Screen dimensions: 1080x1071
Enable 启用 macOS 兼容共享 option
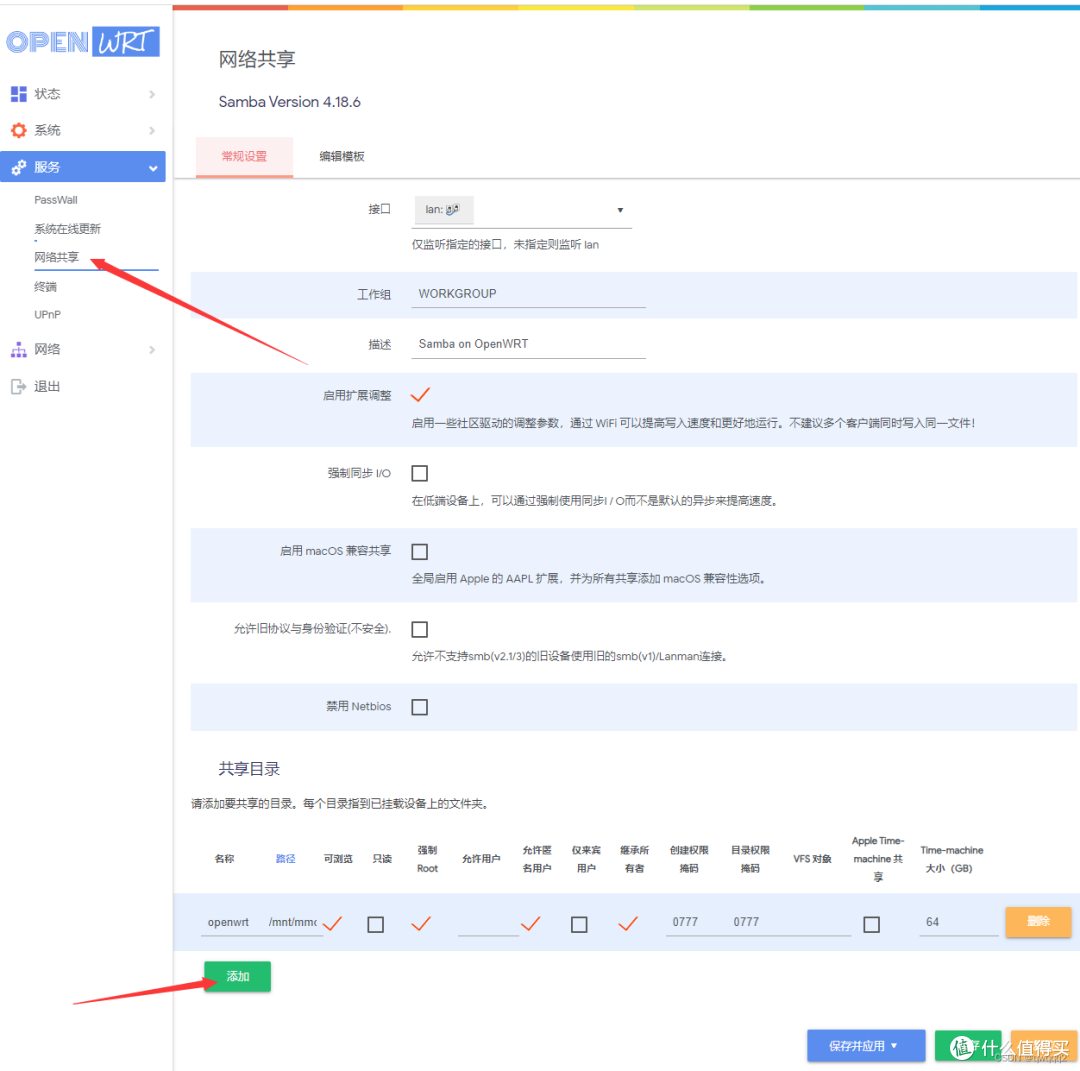coord(419,551)
